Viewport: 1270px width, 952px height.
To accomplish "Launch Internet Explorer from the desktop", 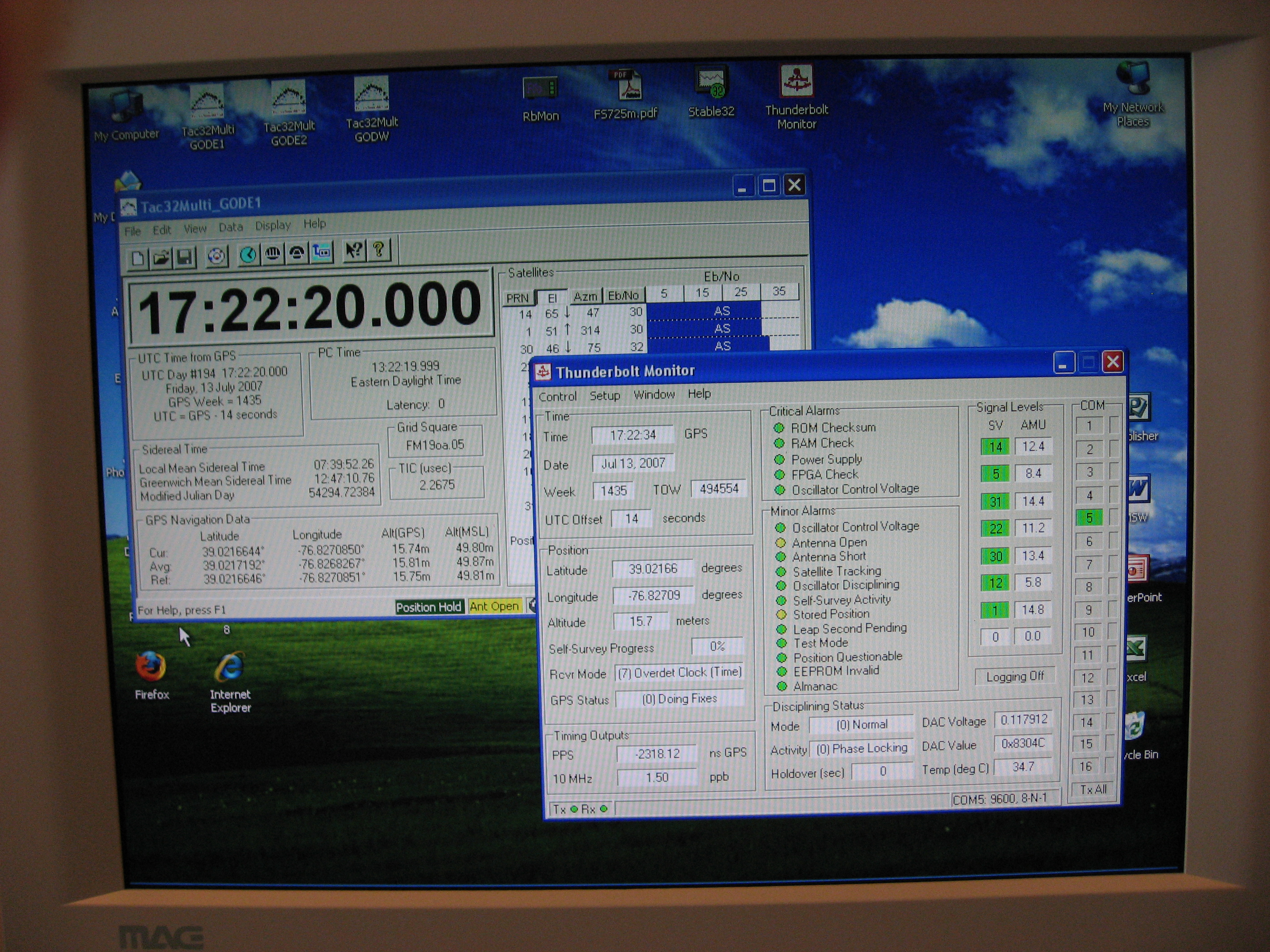I will [230, 682].
